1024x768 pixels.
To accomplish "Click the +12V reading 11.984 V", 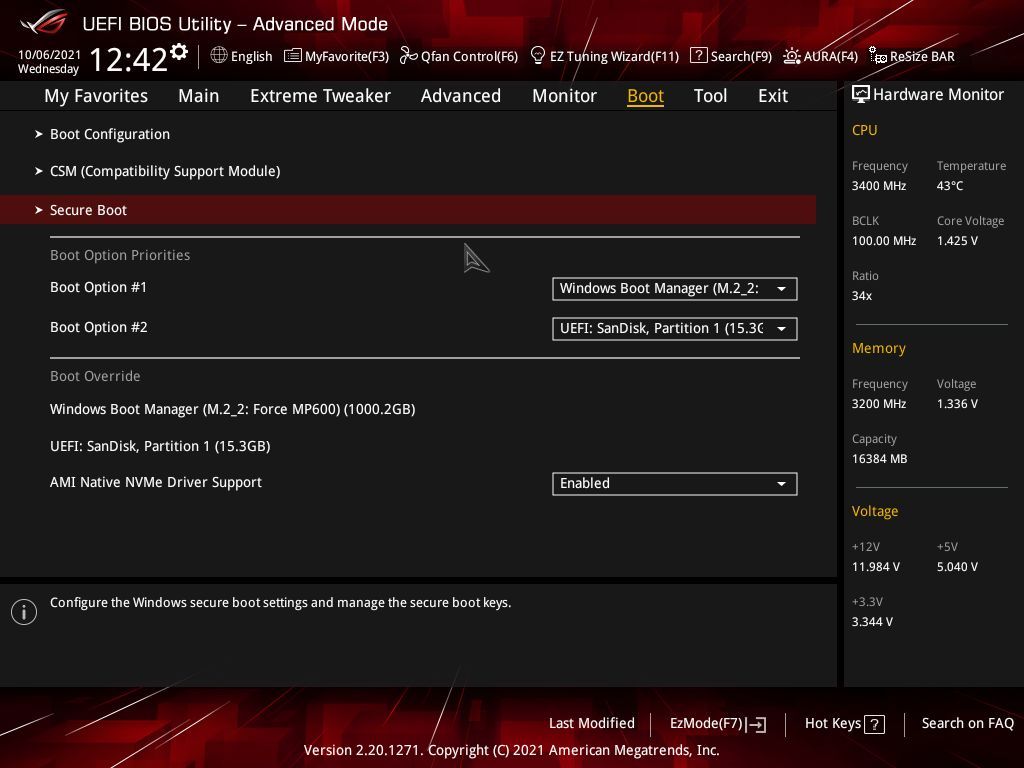I will [876, 567].
